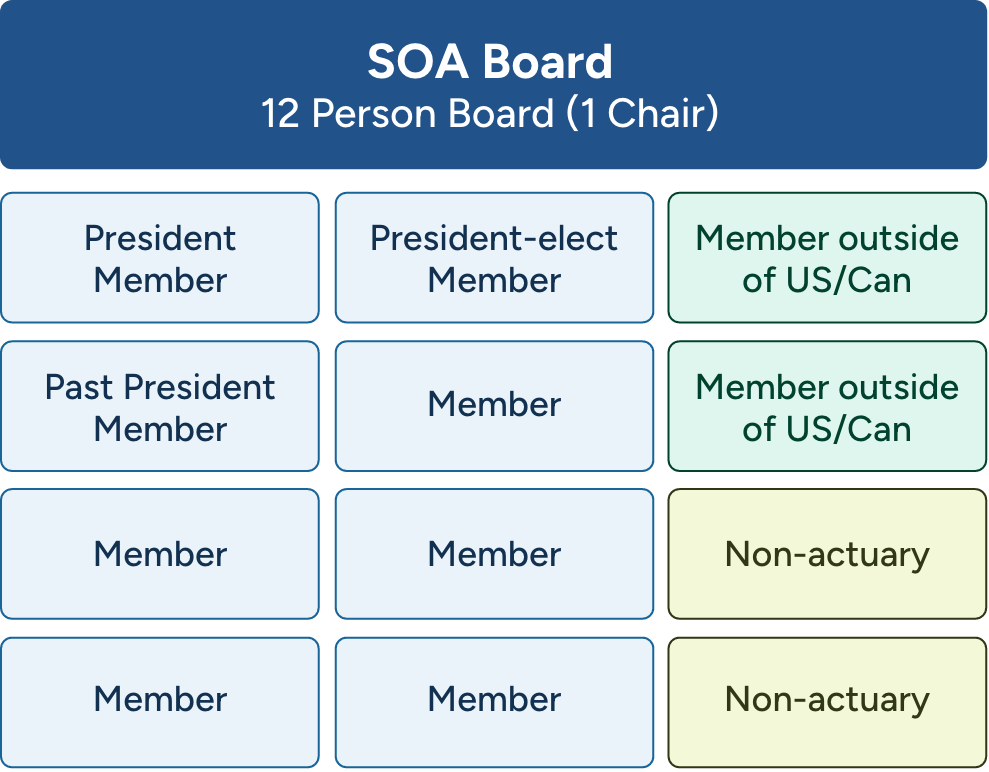This screenshot has height=772, width=989.
Task: Click 'of US/Can' text in the top green box
Action: click(827, 280)
